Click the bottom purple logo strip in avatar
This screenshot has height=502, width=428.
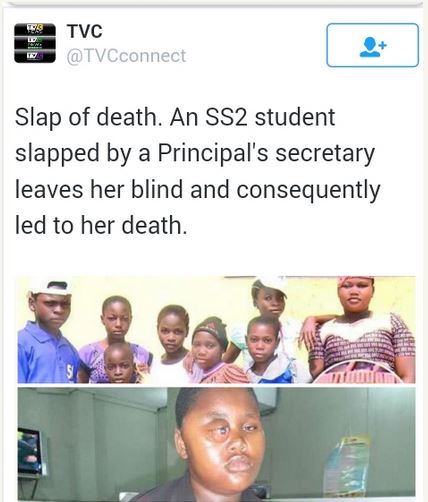click(x=35, y=57)
